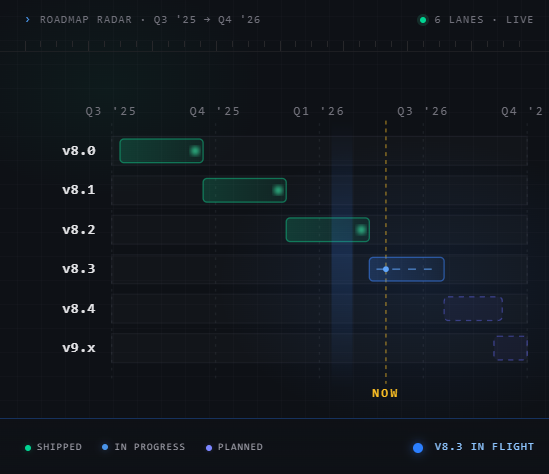The image size is (549, 474).
Task: Select the v8.2 lane label
Action: tap(79, 230)
